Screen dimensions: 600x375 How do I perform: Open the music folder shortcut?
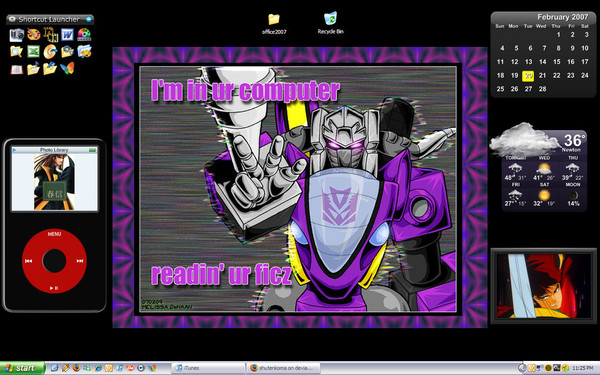tap(33, 68)
